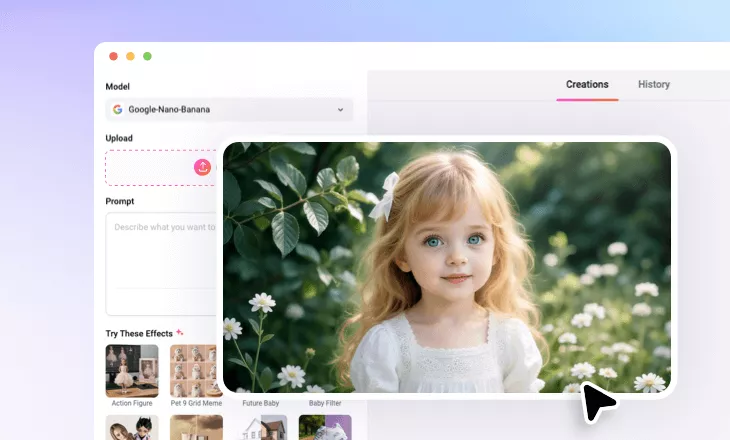Click the green maximize window dot
The image size is (730, 440).
[147, 56]
